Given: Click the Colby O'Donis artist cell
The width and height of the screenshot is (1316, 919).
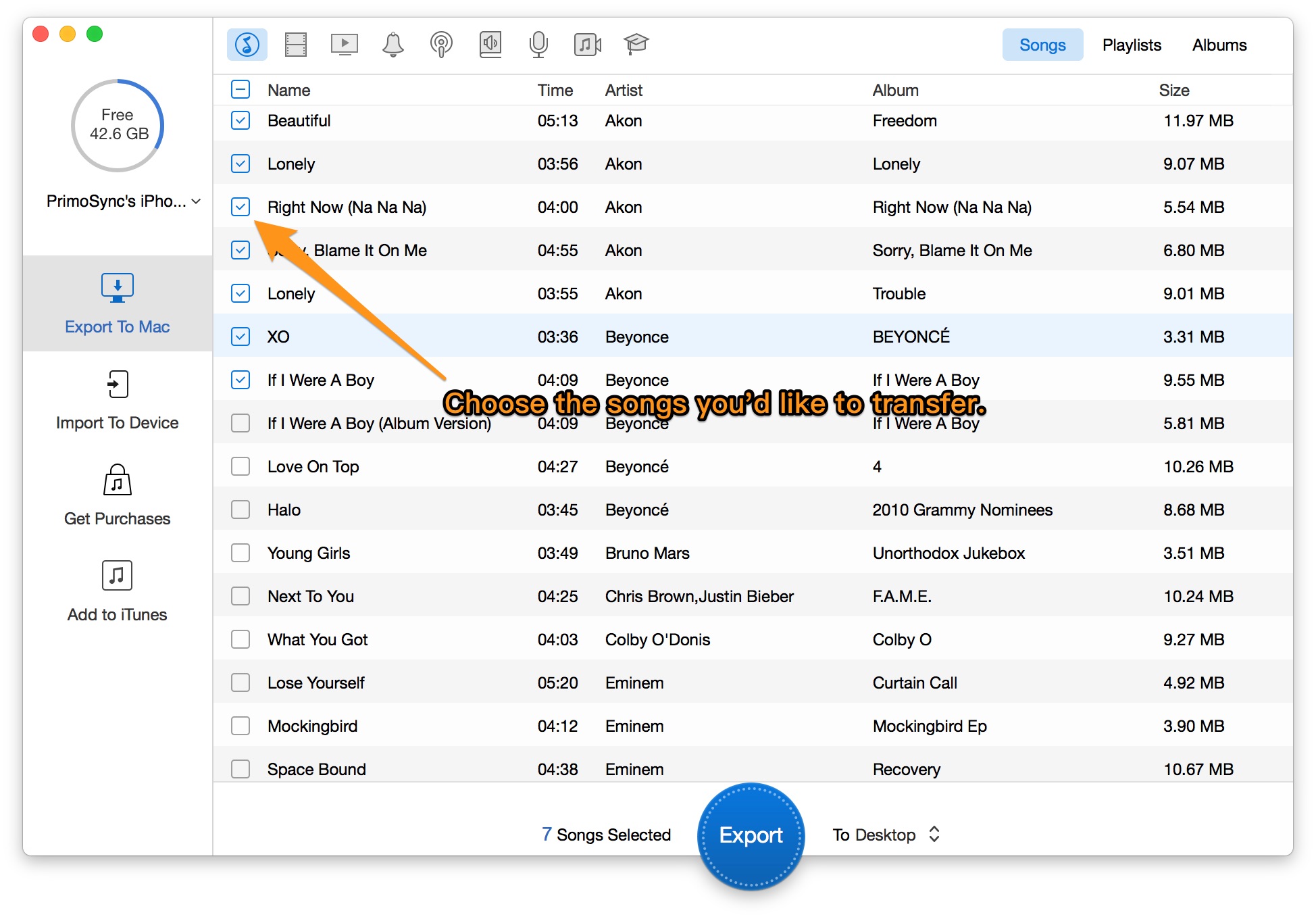Looking at the screenshot, I should [657, 639].
